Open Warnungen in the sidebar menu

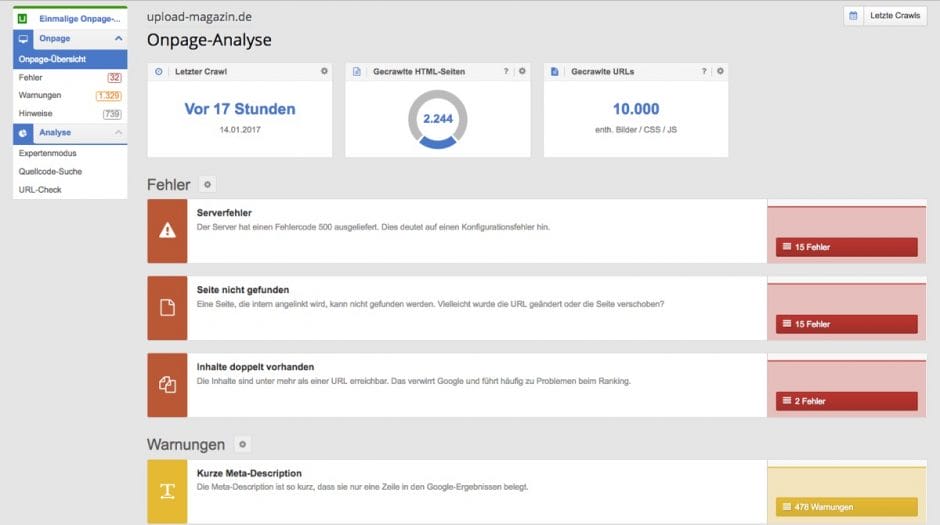(x=40, y=96)
